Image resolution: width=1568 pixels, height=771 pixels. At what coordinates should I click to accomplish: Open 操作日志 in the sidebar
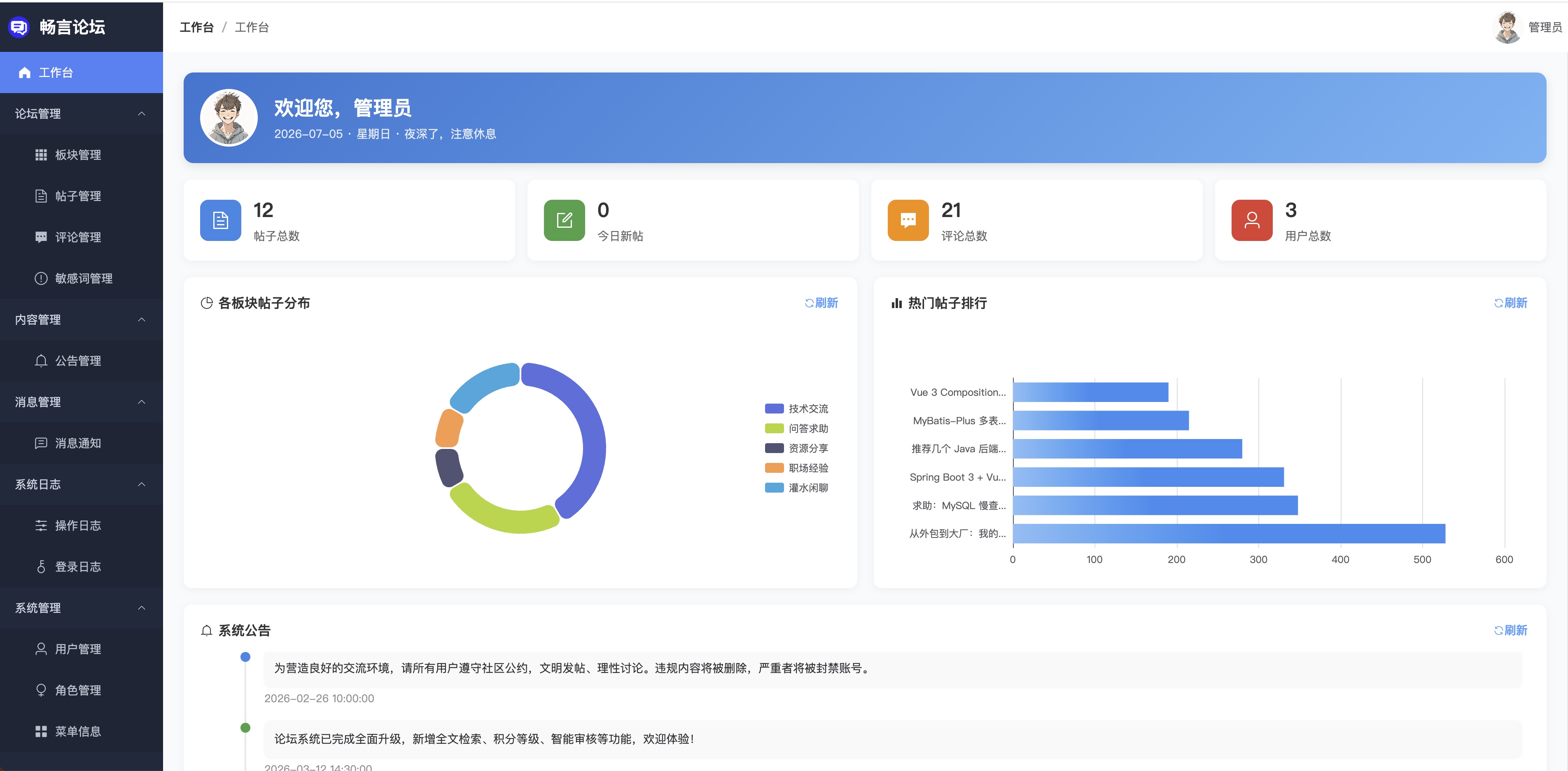[82, 525]
